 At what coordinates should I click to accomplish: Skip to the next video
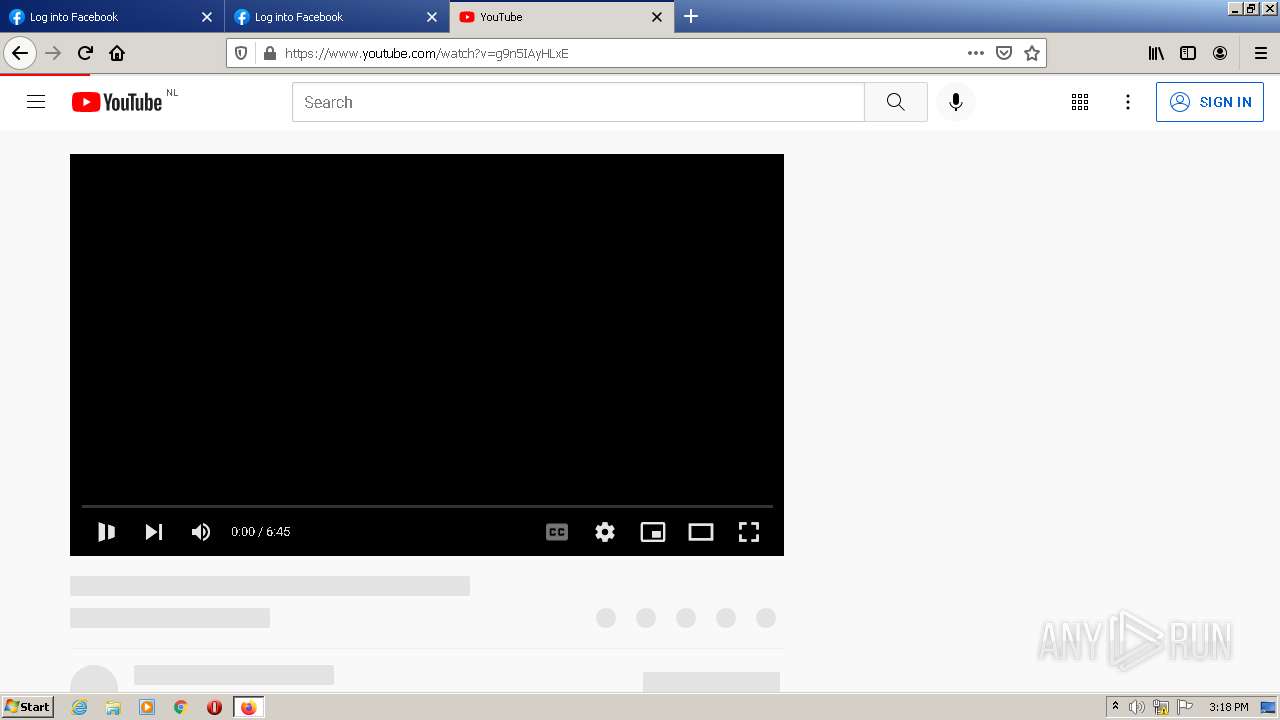click(x=154, y=532)
